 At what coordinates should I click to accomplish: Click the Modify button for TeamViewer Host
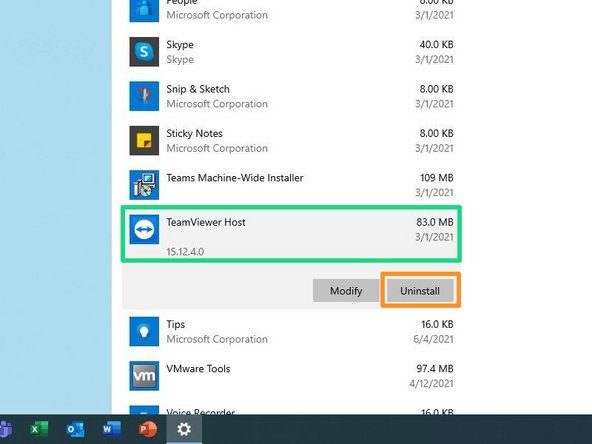click(346, 291)
